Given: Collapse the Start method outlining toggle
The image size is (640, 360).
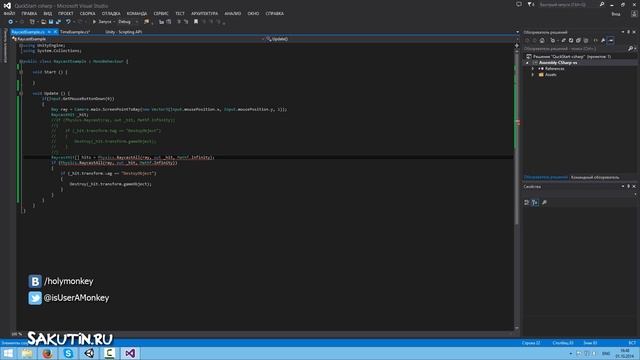Looking at the screenshot, I should pos(21,72).
